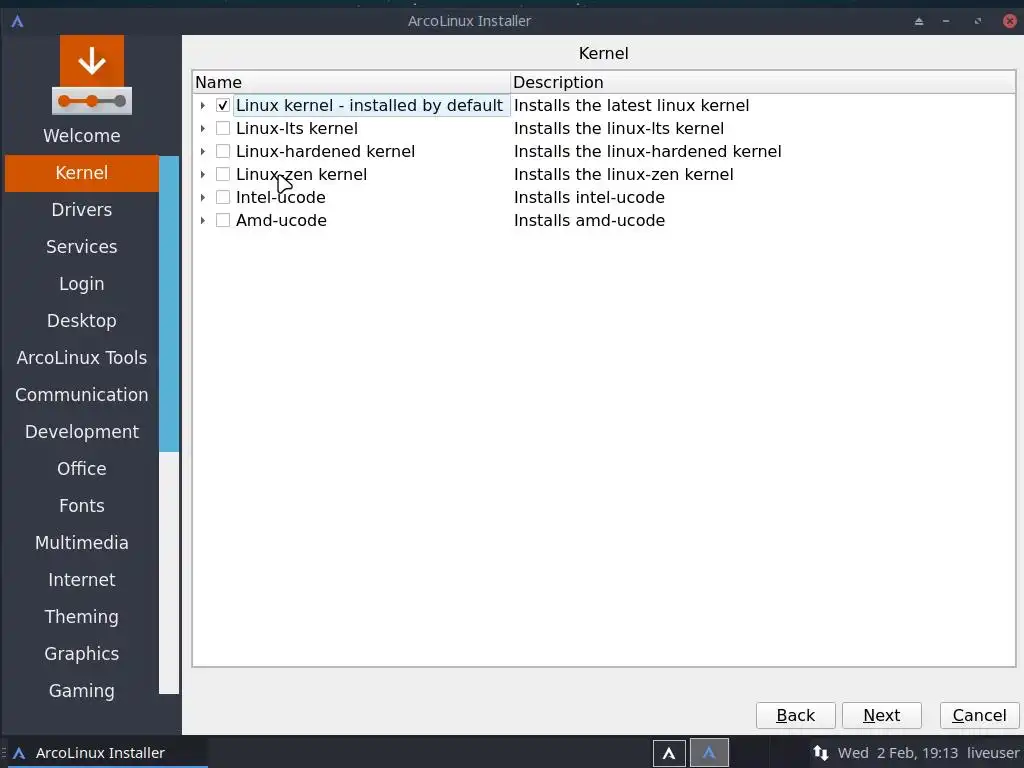Viewport: 1024px width, 768px height.
Task: Open the Development step
Action: (82, 432)
